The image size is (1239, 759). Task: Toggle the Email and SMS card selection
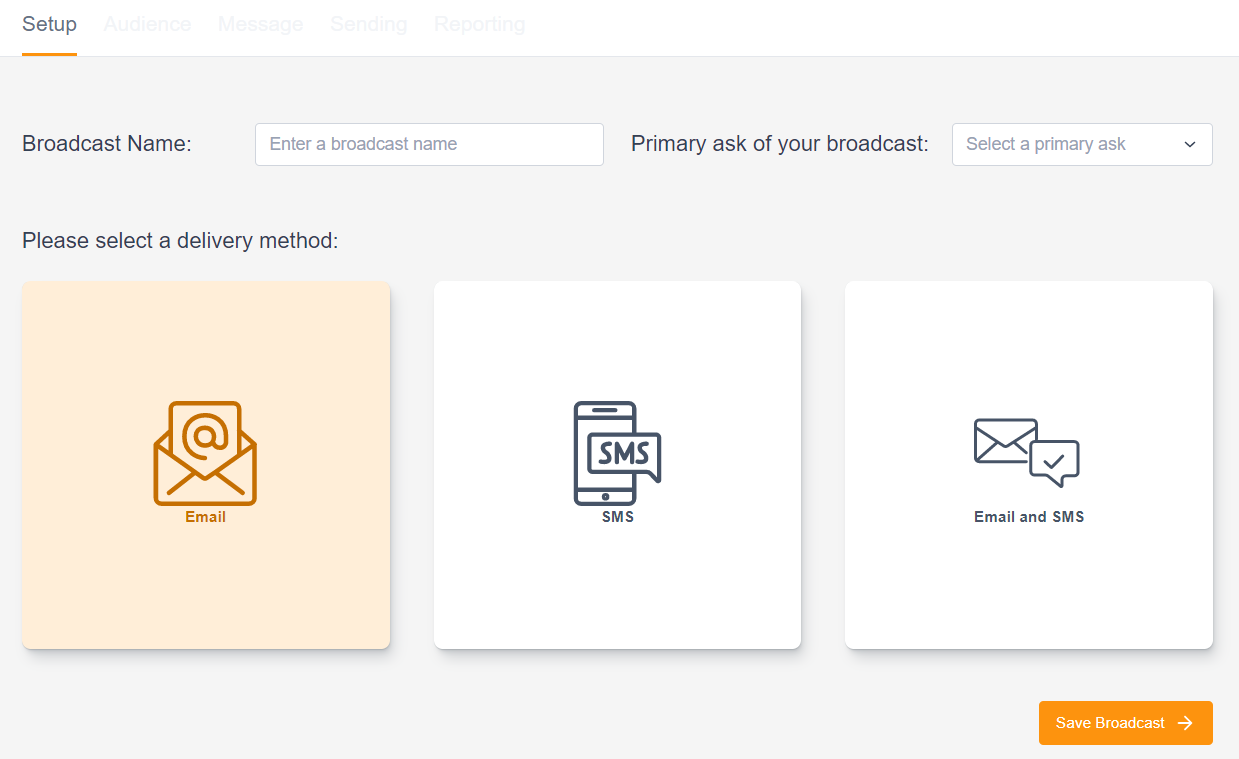(x=1028, y=465)
